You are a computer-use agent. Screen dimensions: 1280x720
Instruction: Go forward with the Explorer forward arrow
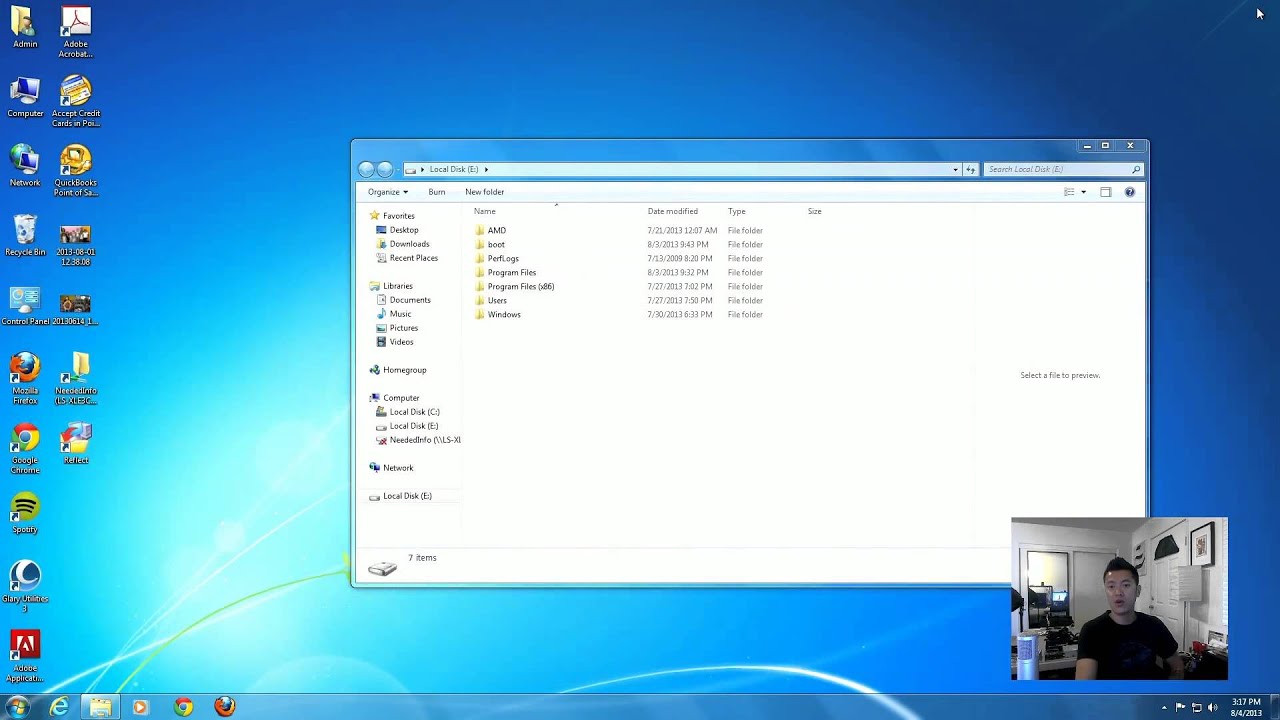pyautogui.click(x=385, y=170)
